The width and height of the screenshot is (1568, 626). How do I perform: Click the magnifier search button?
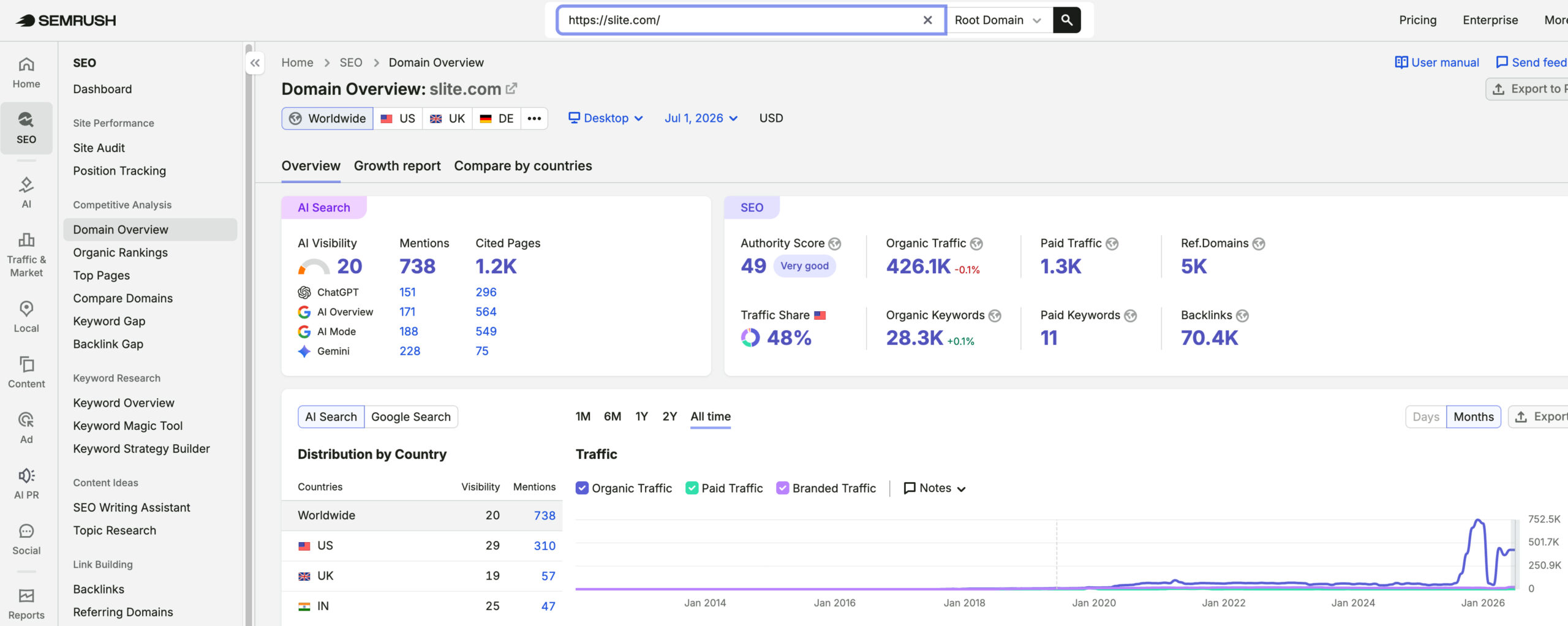click(1066, 20)
